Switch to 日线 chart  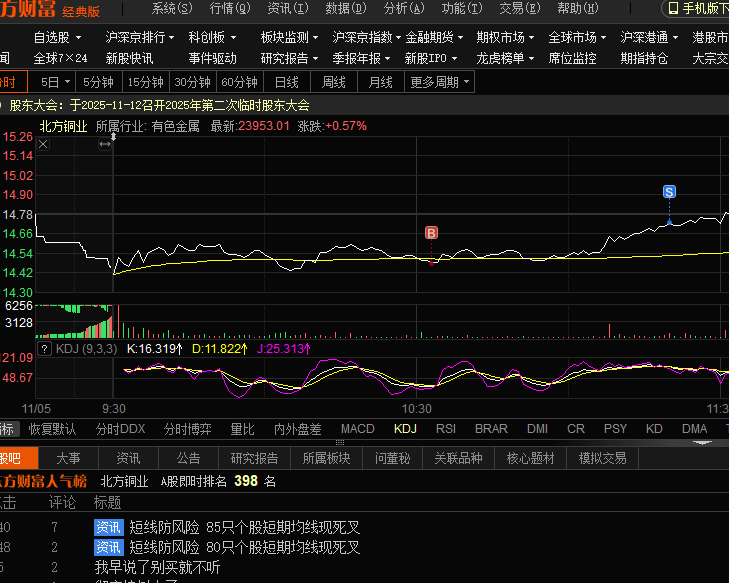287,82
